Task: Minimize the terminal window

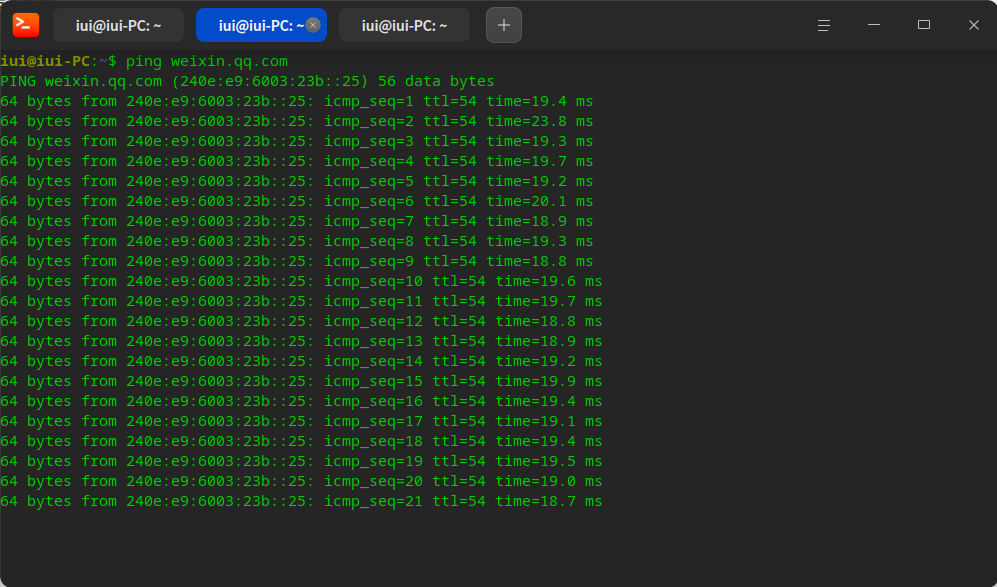Action: pyautogui.click(x=874, y=25)
